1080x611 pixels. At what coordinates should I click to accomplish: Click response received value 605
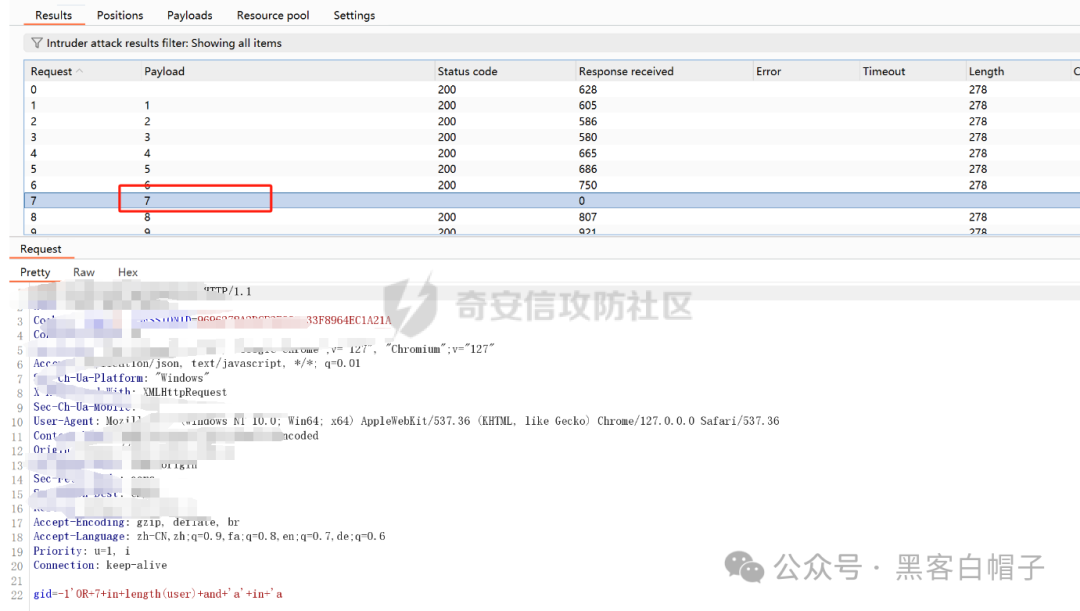588,105
